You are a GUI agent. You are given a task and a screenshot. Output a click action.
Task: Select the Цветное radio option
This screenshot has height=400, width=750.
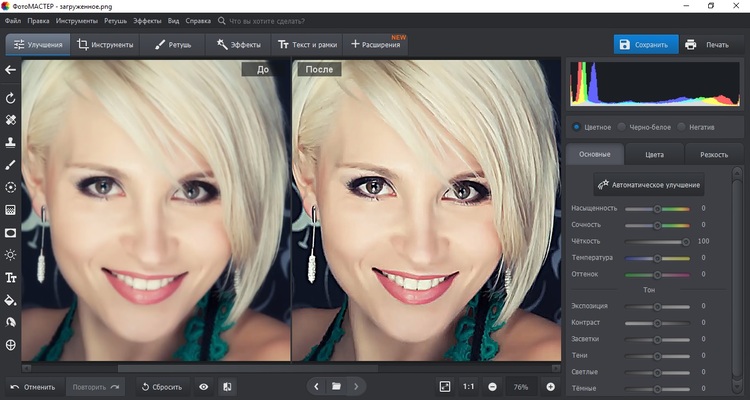pos(577,127)
